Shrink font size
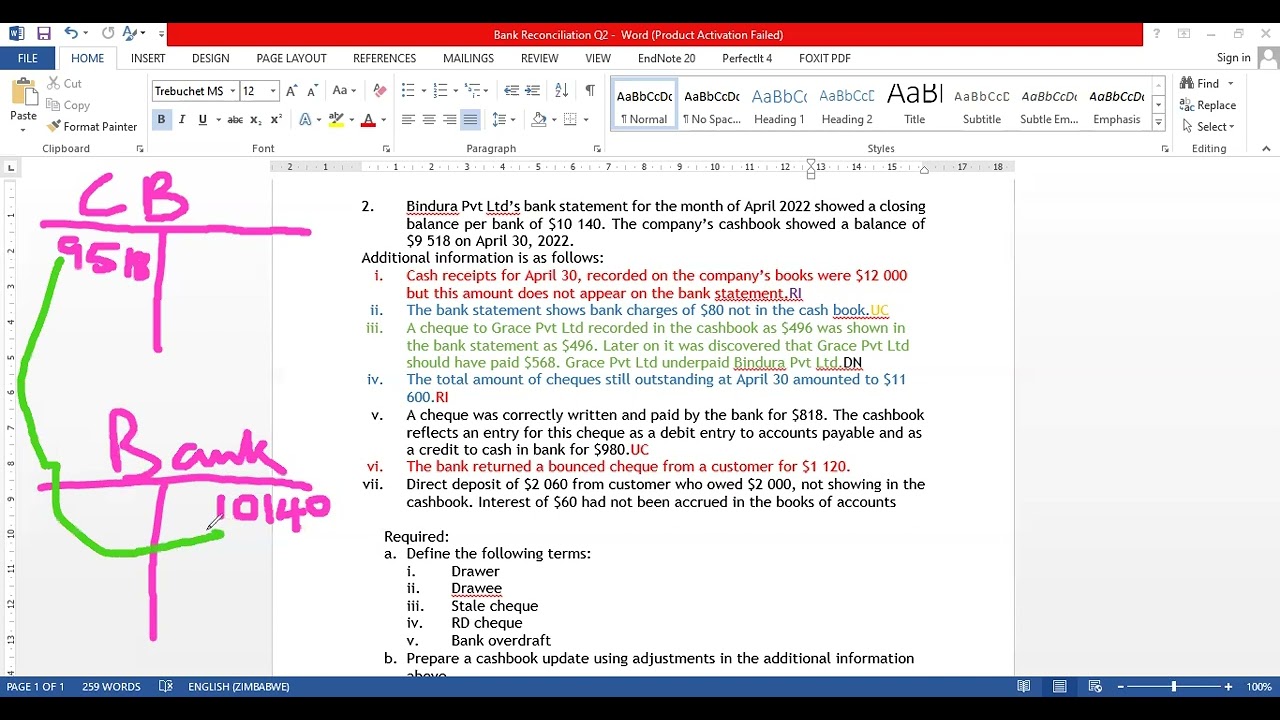 (x=312, y=91)
